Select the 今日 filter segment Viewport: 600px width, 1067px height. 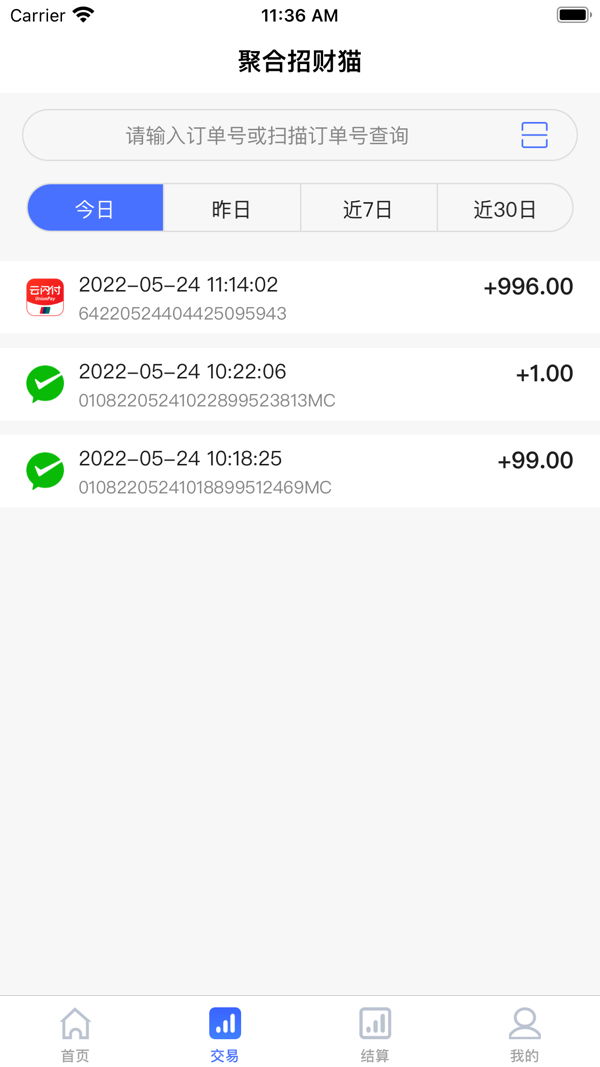[x=95, y=208]
